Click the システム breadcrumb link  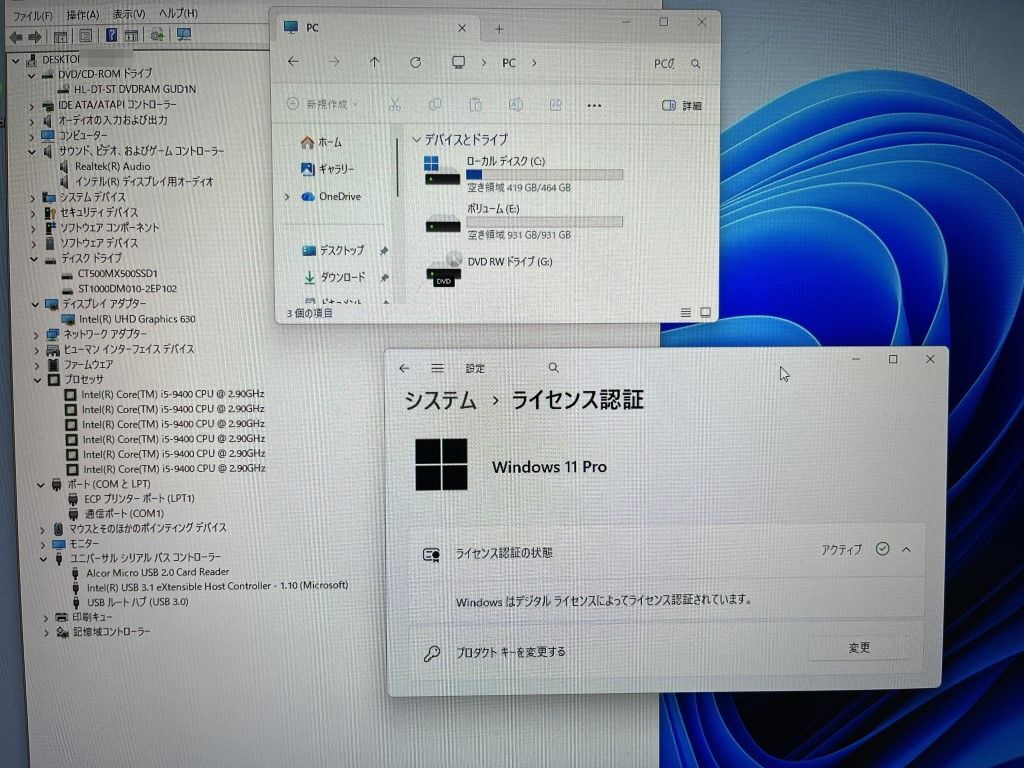pos(440,400)
